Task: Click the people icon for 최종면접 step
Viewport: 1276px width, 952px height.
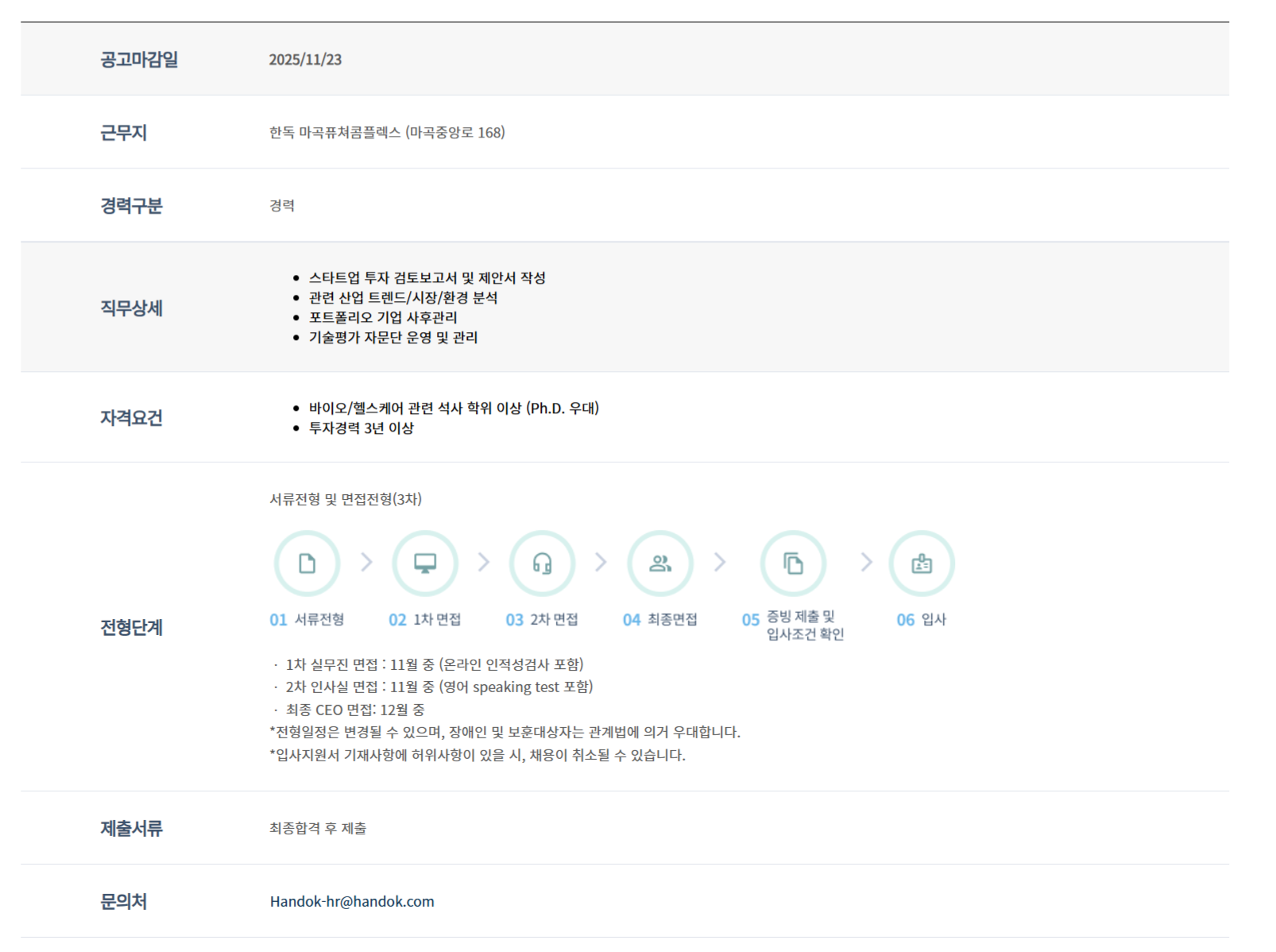Action: click(x=659, y=563)
